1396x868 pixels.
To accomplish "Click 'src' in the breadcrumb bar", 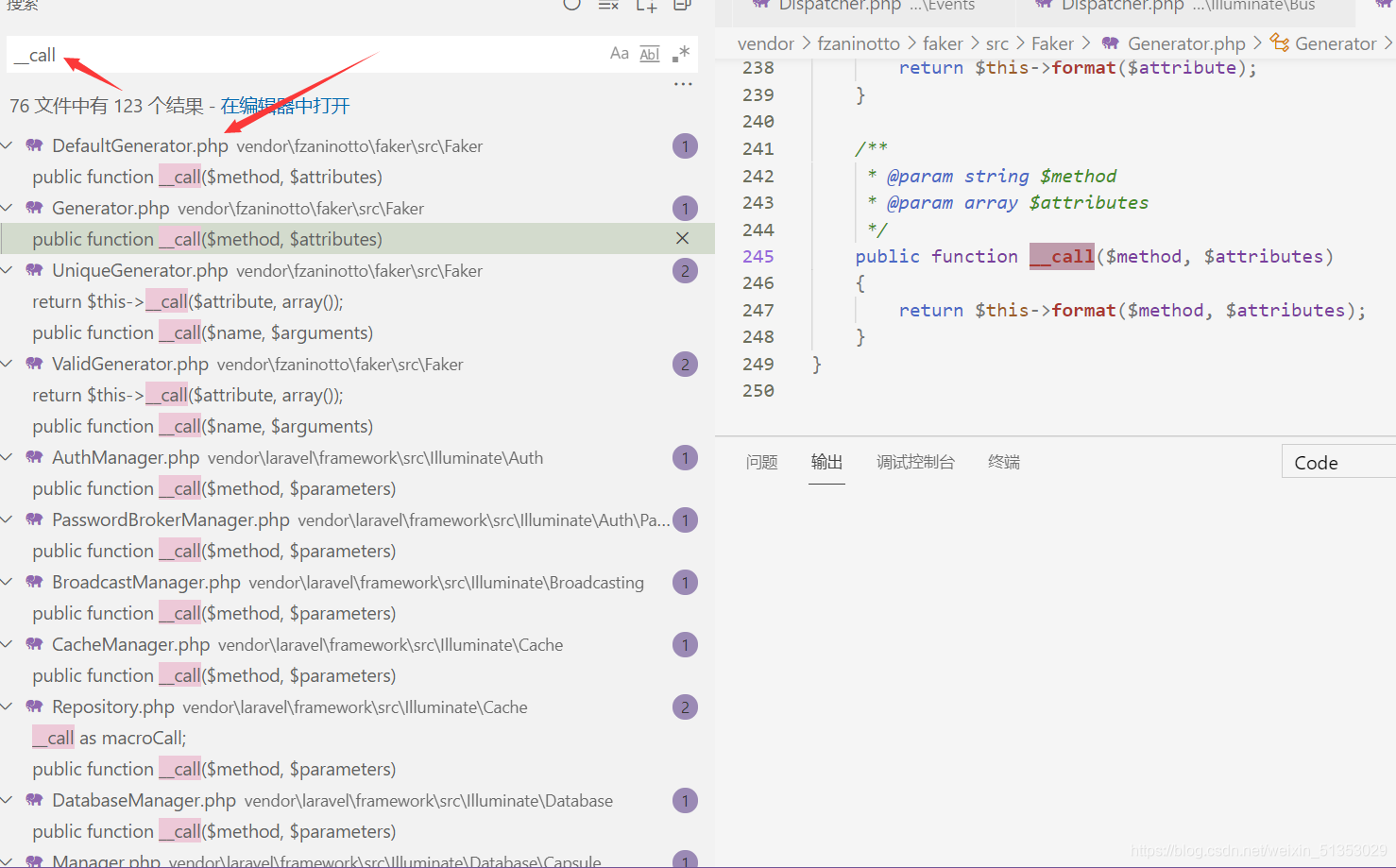I will pos(996,43).
